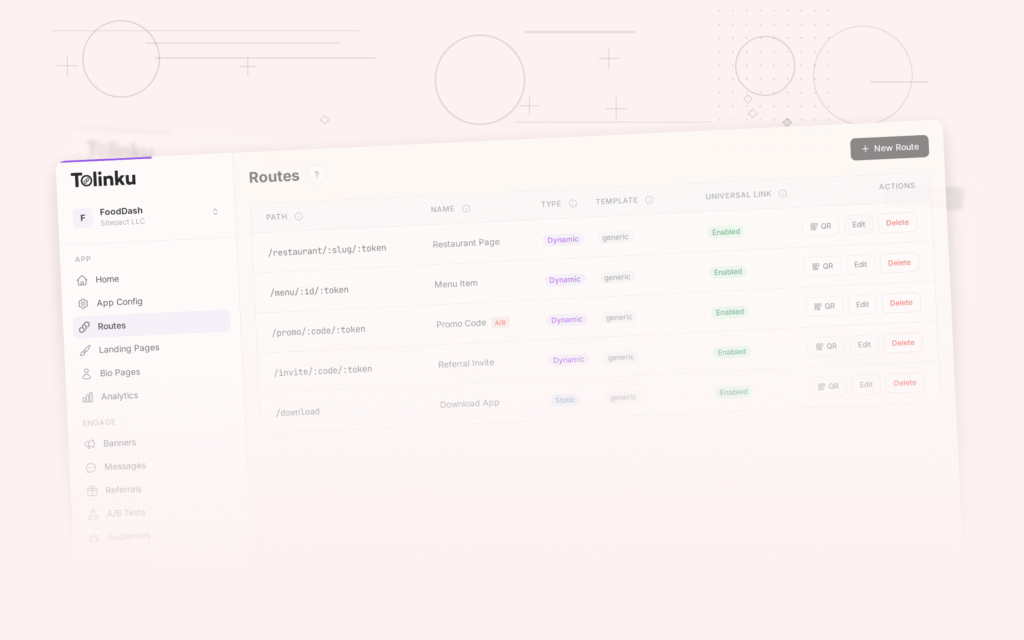Select Routes in the sidebar
1024x640 pixels.
pos(152,325)
